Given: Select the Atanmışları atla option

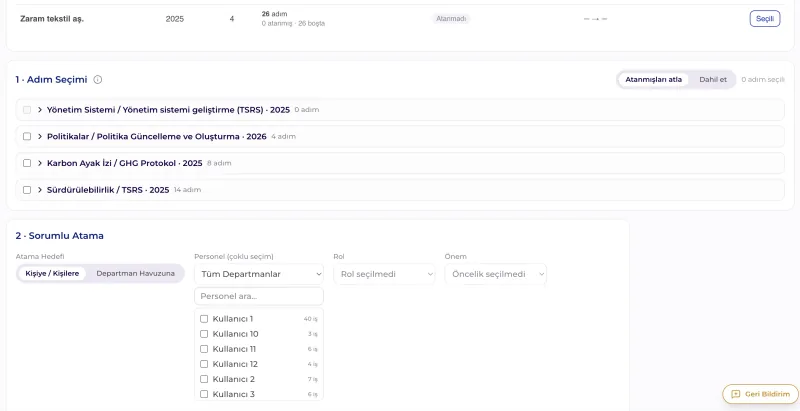Looking at the screenshot, I should click(653, 80).
